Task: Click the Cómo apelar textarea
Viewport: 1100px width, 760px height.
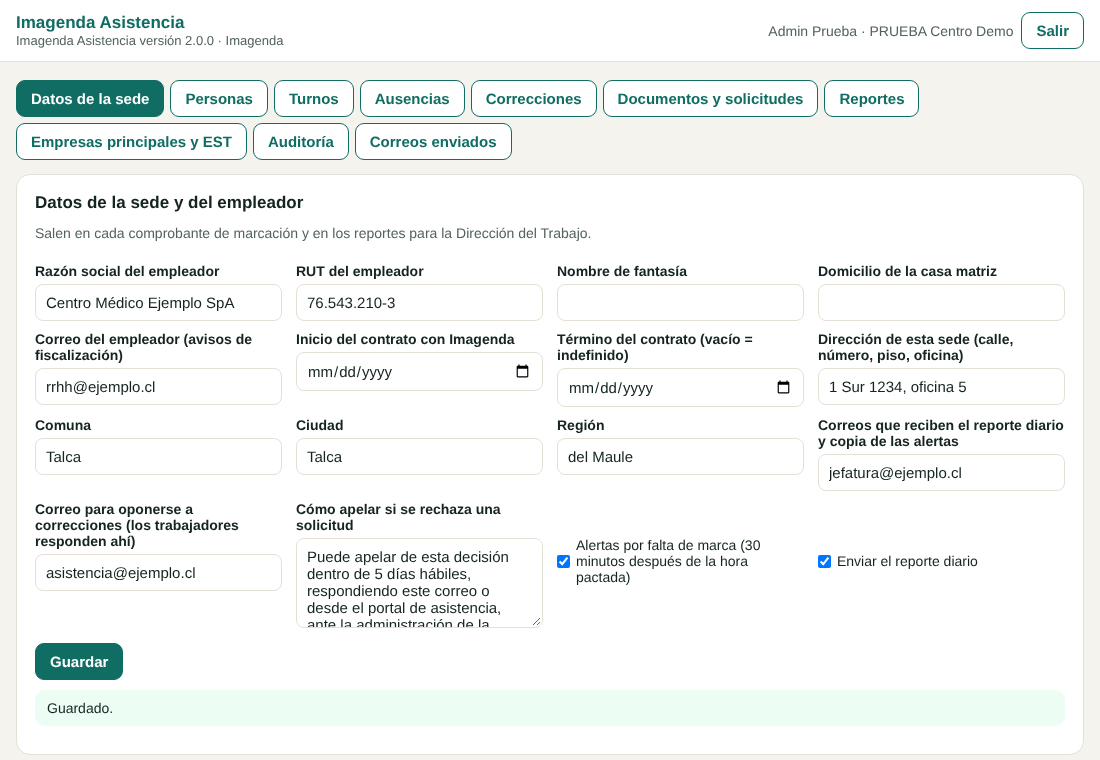Action: [x=420, y=582]
